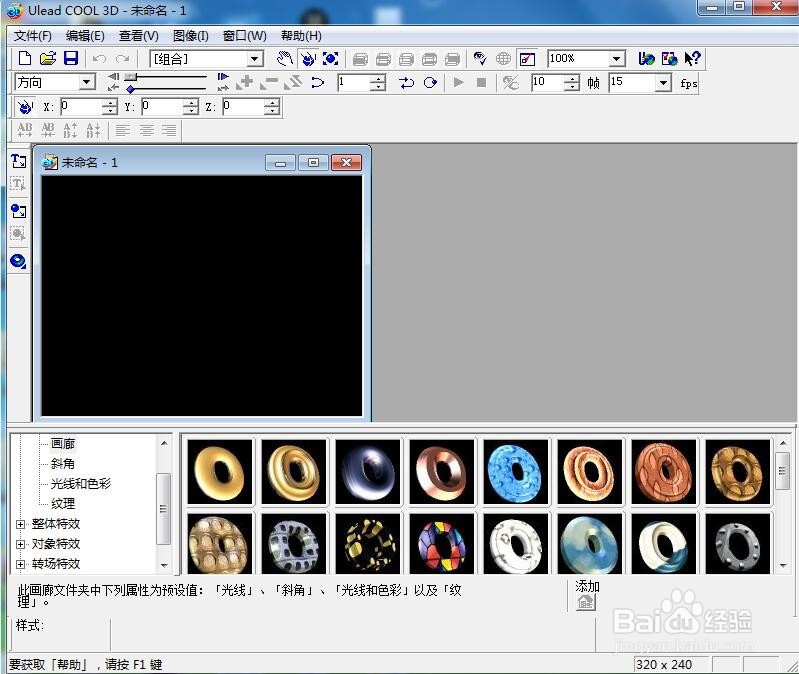Select the Size object tool

[331, 59]
